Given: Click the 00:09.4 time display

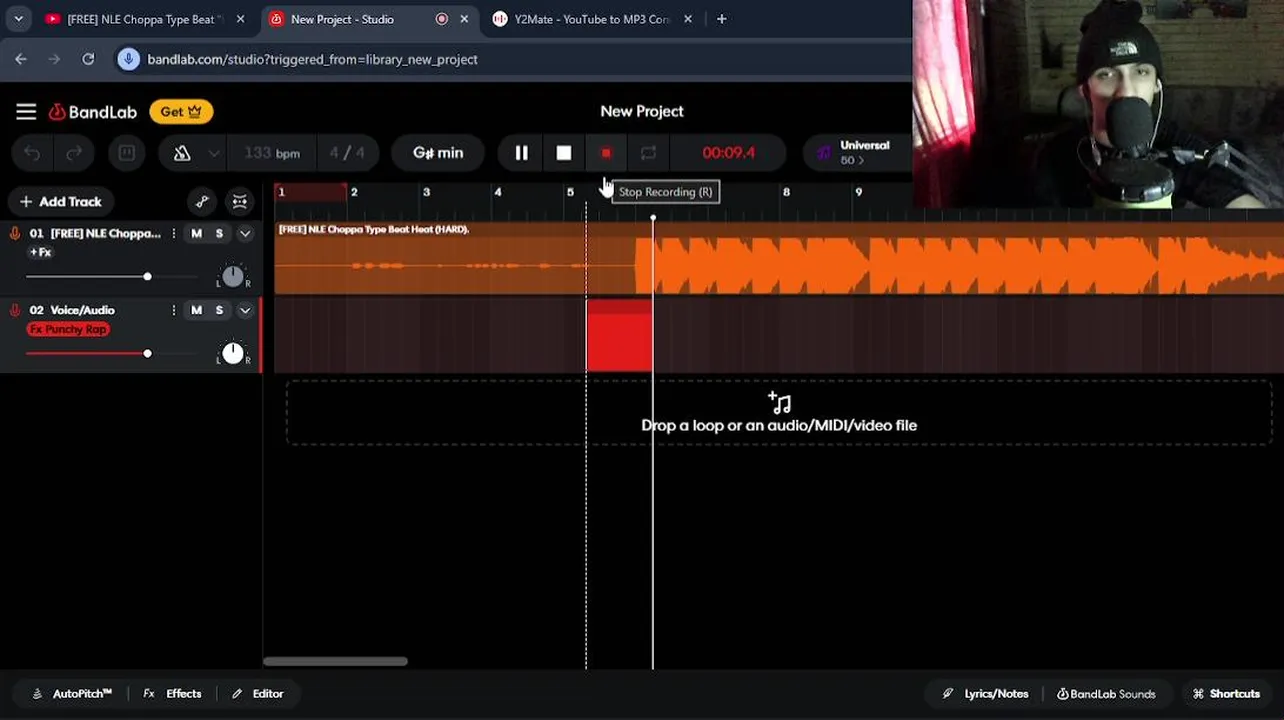Looking at the screenshot, I should pyautogui.click(x=728, y=153).
